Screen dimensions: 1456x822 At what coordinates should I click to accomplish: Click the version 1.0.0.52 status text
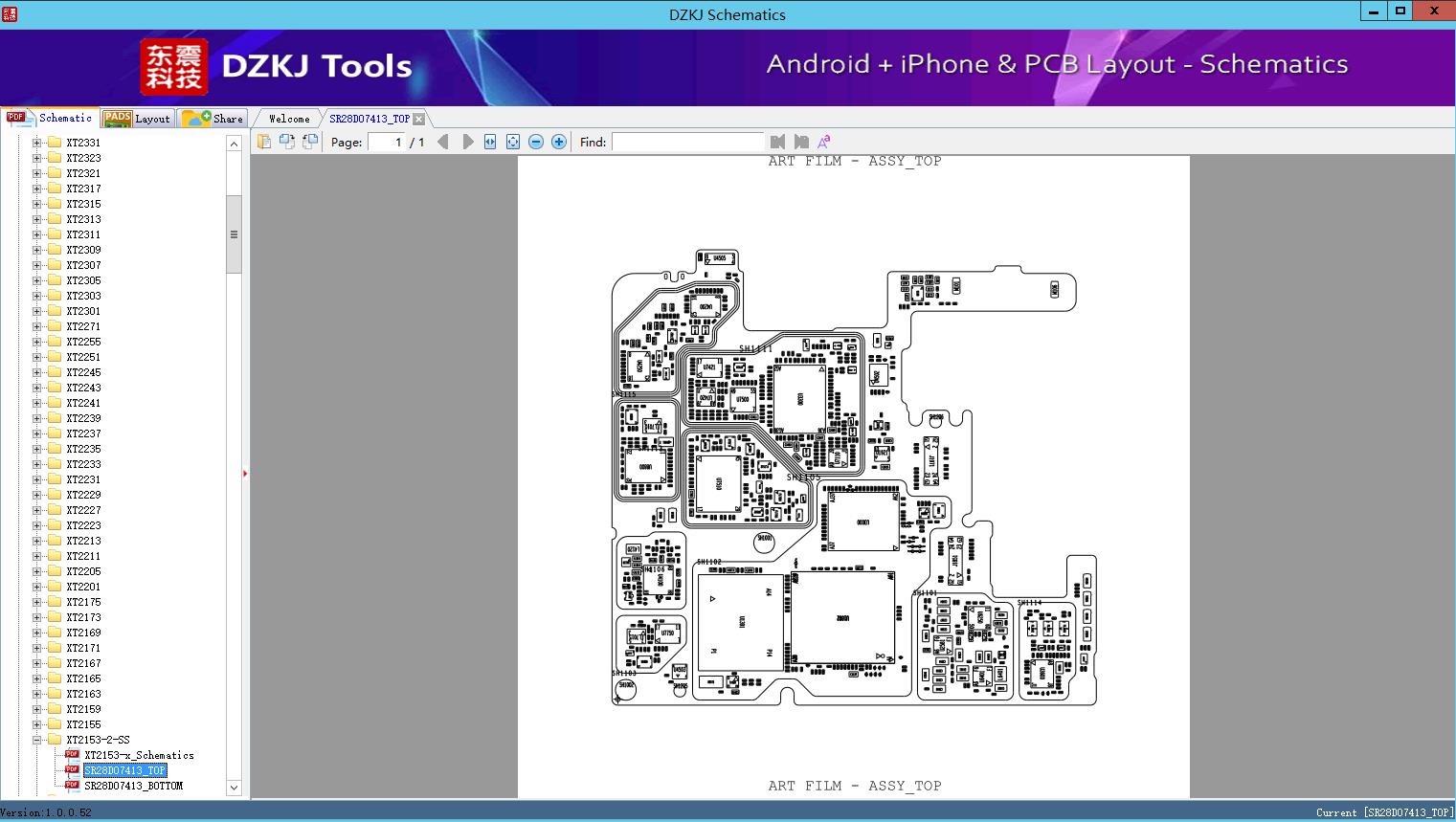click(46, 812)
